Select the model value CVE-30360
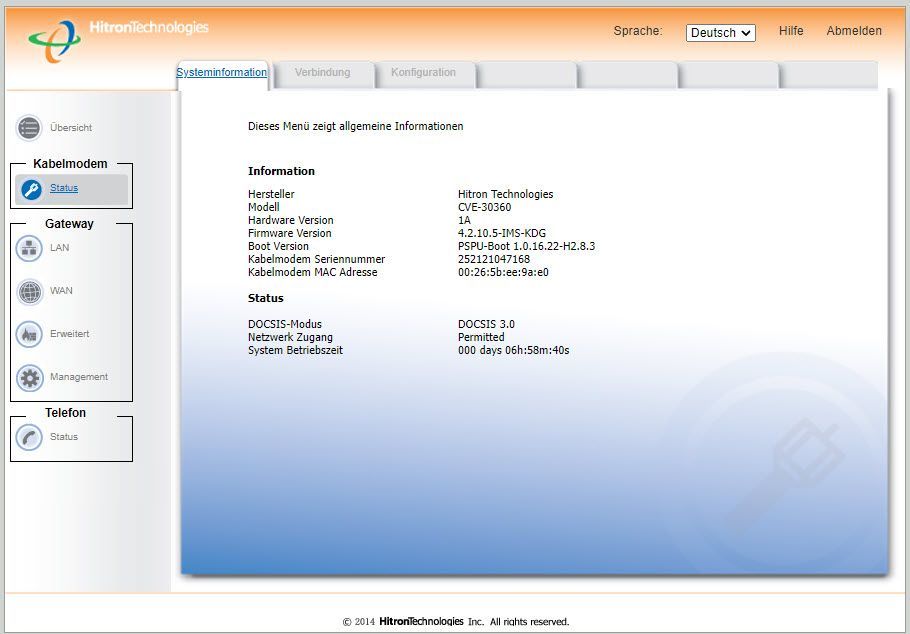This screenshot has width=910, height=634. [485, 207]
